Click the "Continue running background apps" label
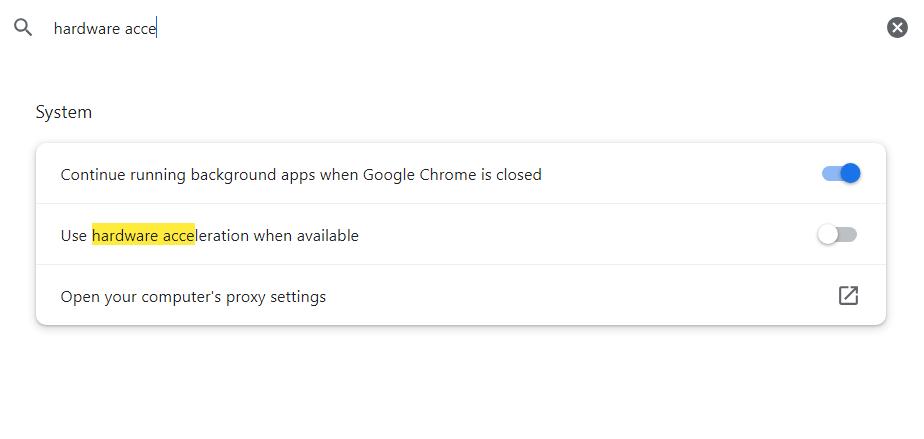The image size is (924, 439). click(x=190, y=175)
